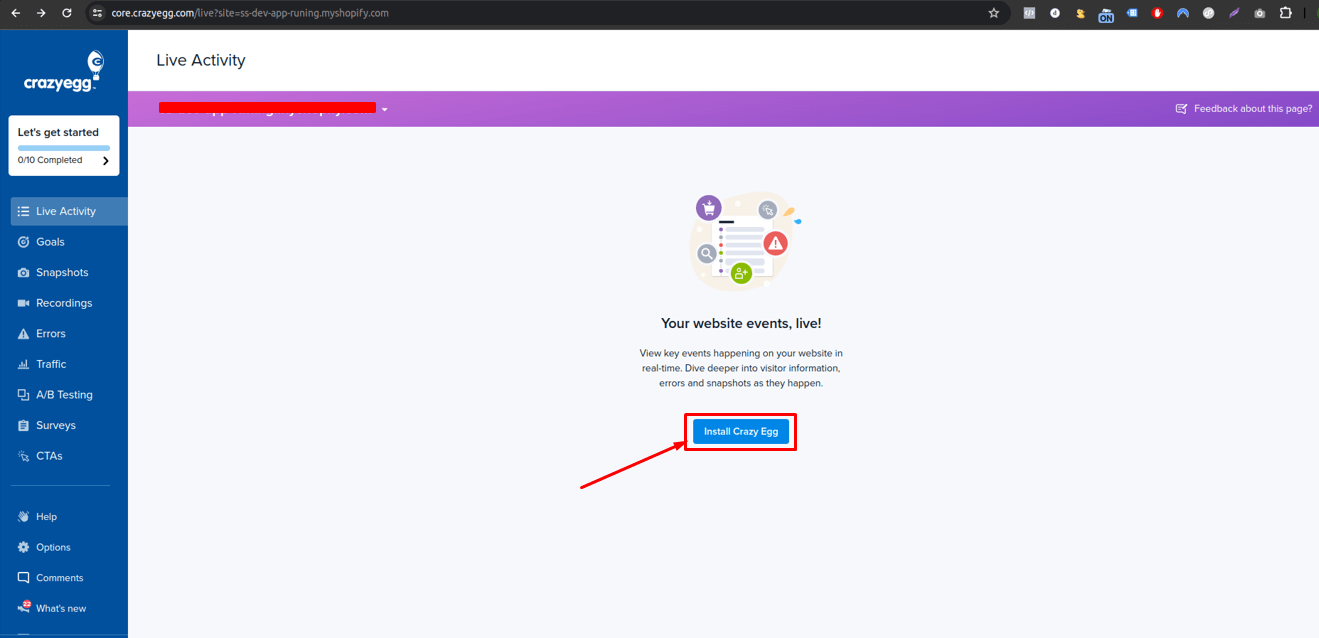Image resolution: width=1319 pixels, height=638 pixels.
Task: Open the CTAs cursor icon
Action: tap(24, 456)
